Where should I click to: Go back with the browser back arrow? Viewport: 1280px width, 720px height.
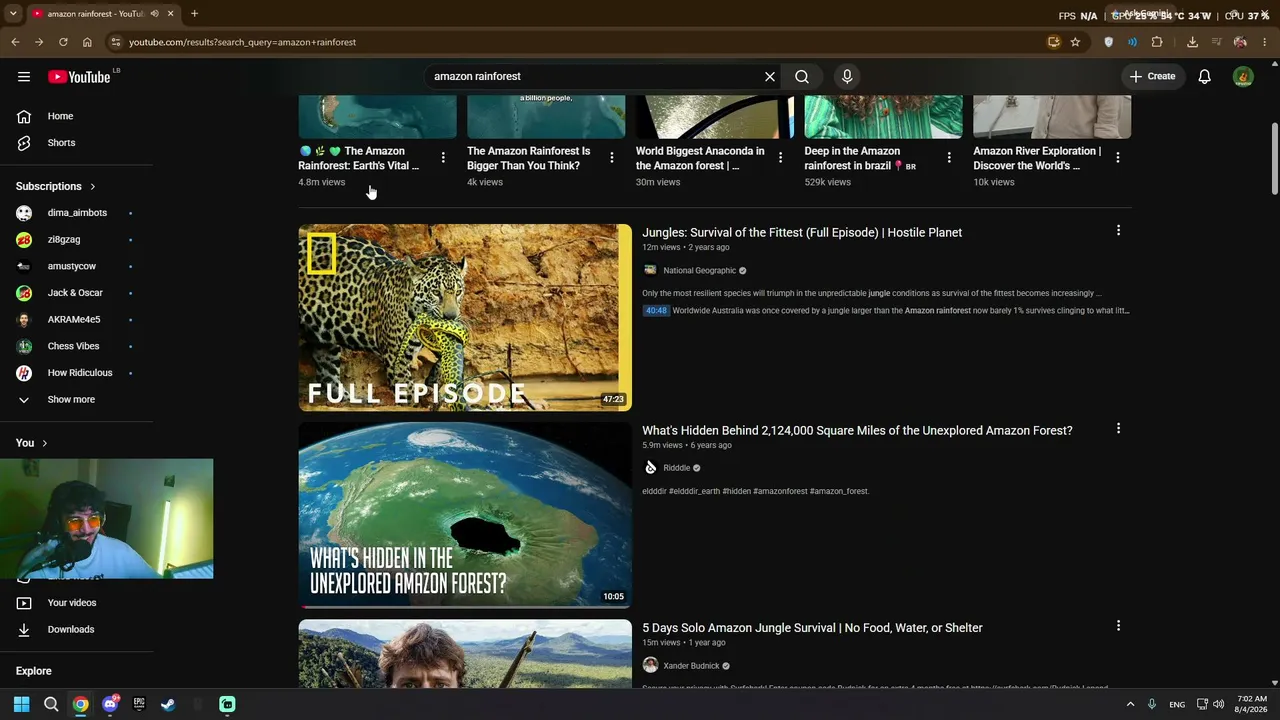click(15, 42)
